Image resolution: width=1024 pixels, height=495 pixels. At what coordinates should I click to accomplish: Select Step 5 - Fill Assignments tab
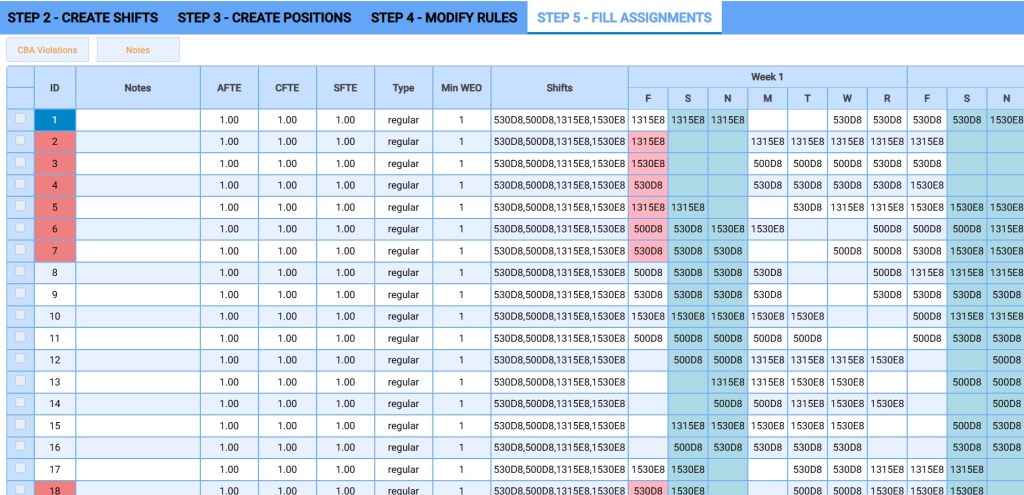click(624, 18)
